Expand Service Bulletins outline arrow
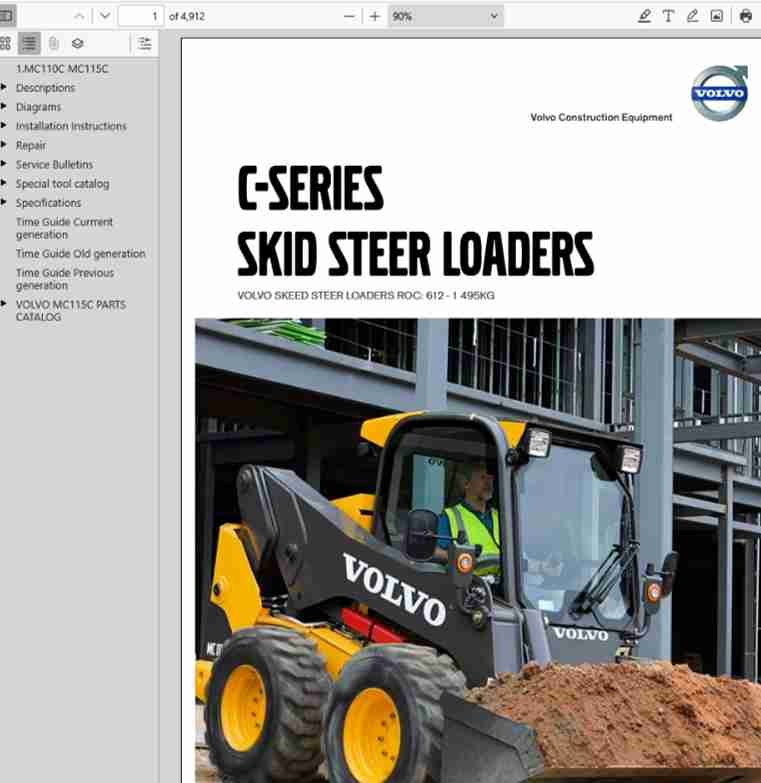This screenshot has width=761, height=783. tap(4, 164)
